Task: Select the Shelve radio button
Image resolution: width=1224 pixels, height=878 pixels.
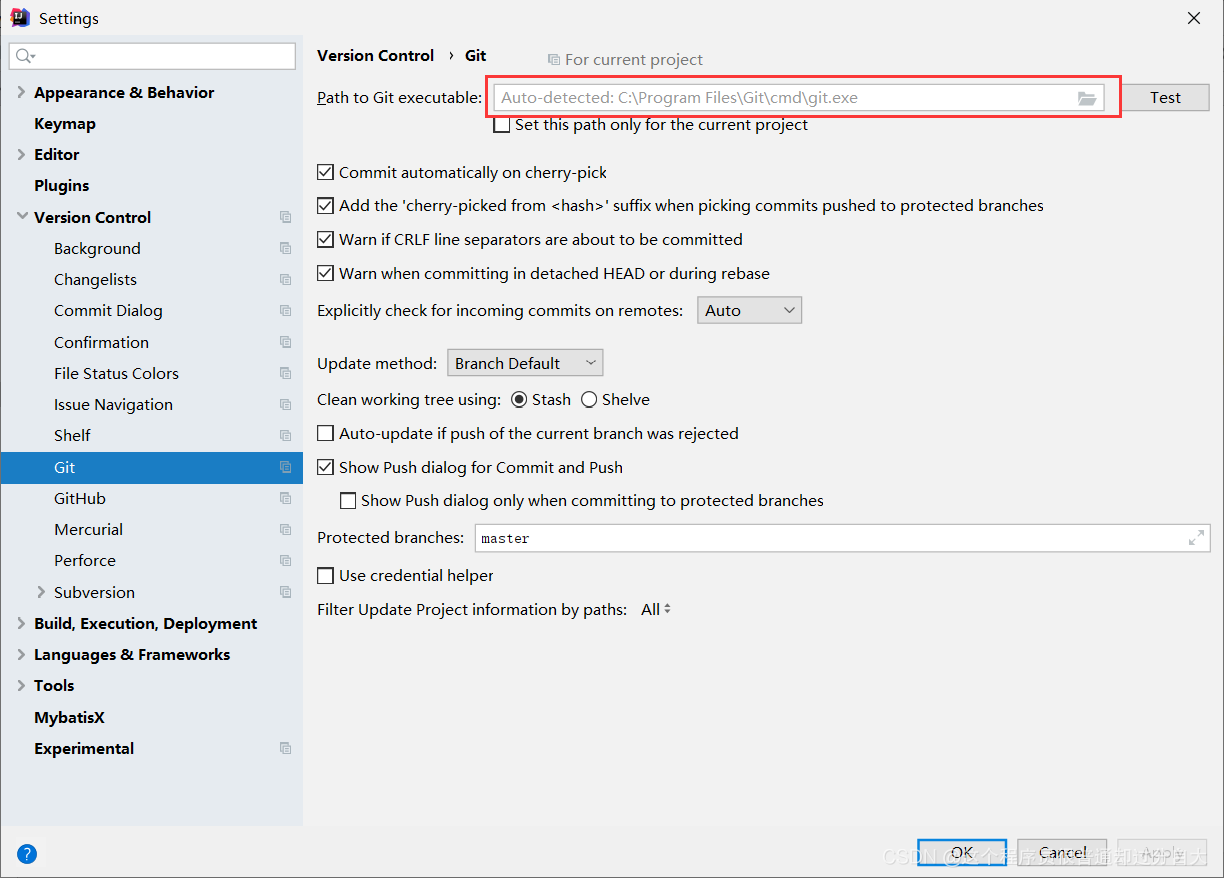Action: (589, 399)
